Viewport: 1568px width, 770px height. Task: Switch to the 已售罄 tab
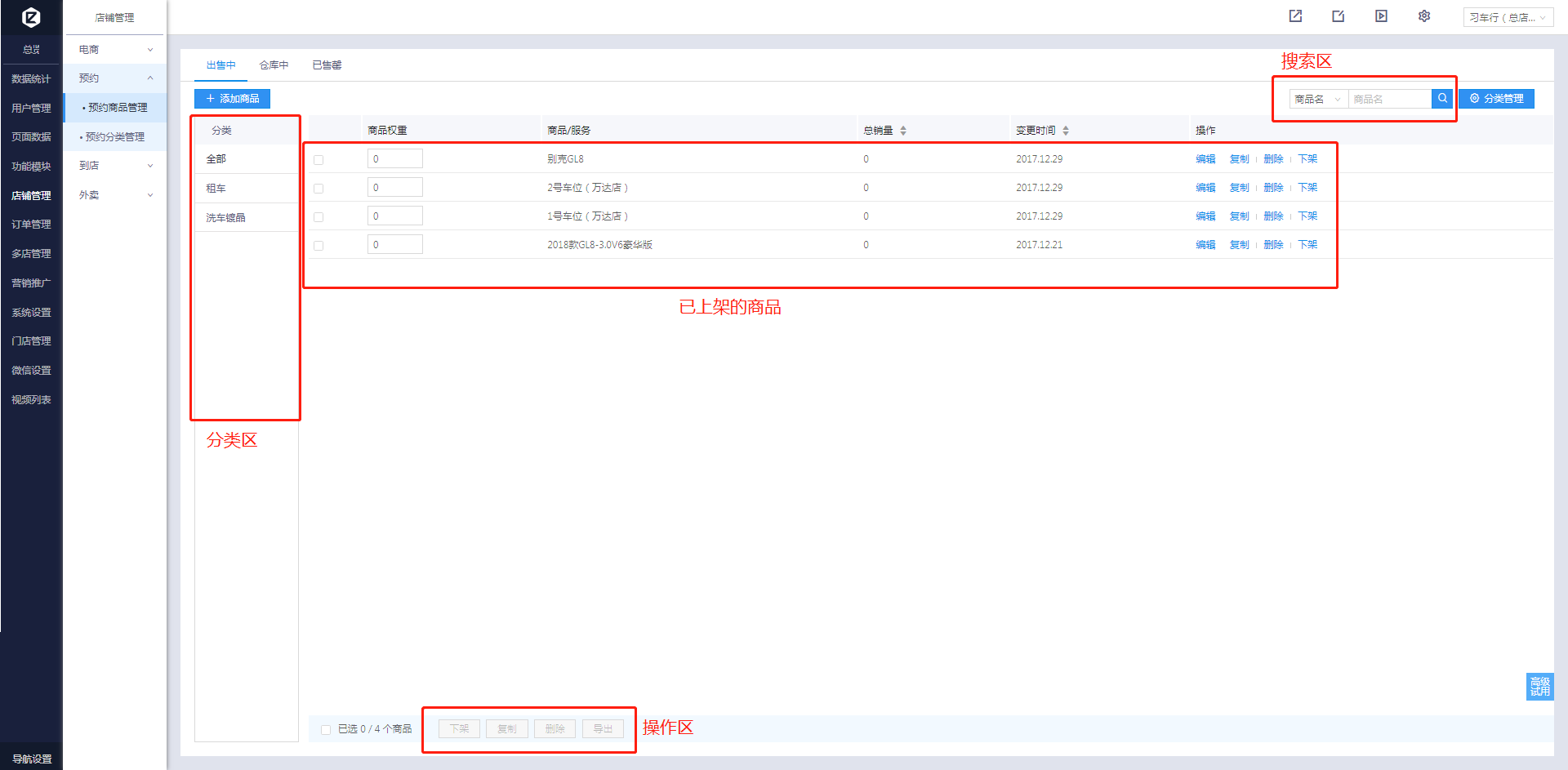pyautogui.click(x=327, y=65)
